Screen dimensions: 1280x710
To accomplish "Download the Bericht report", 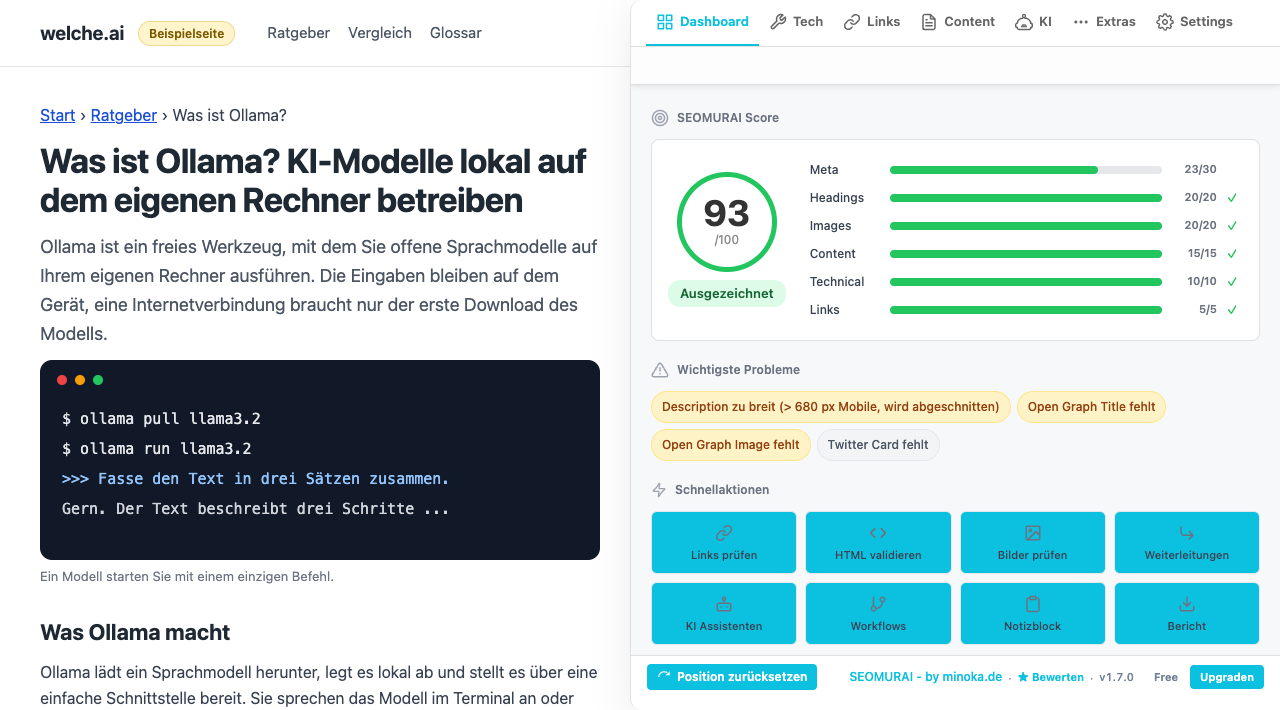I will tap(1187, 614).
